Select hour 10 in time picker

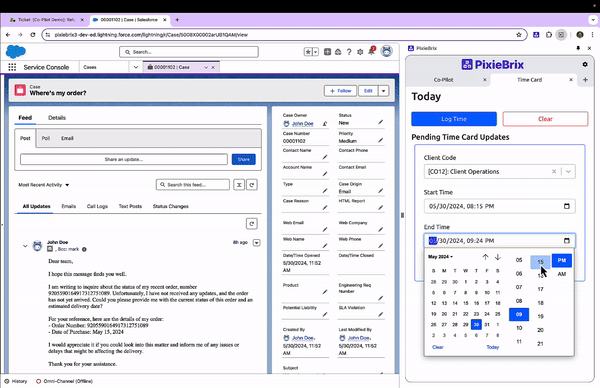519,328
